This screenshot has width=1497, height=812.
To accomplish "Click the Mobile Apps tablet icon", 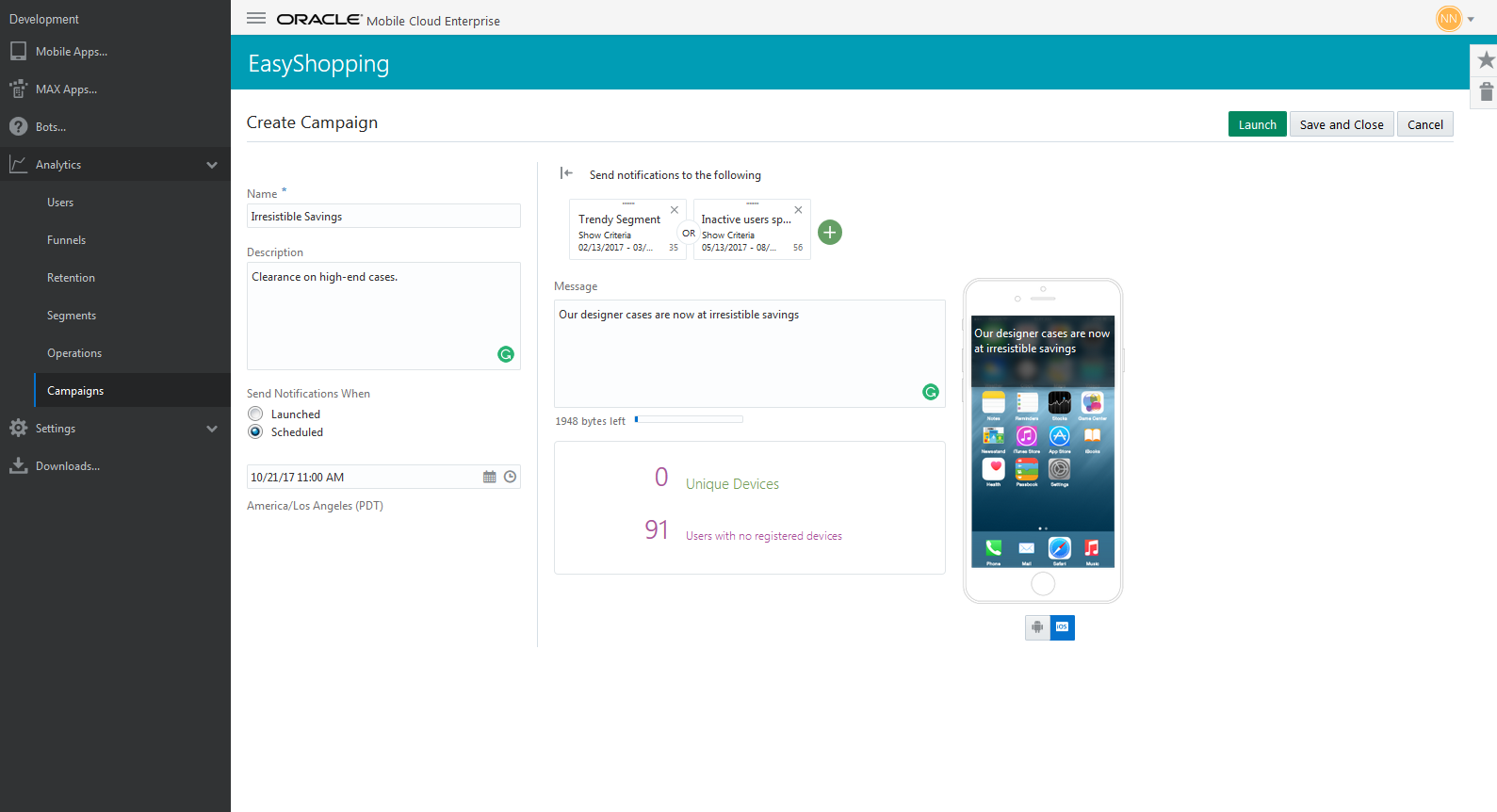I will coord(18,52).
